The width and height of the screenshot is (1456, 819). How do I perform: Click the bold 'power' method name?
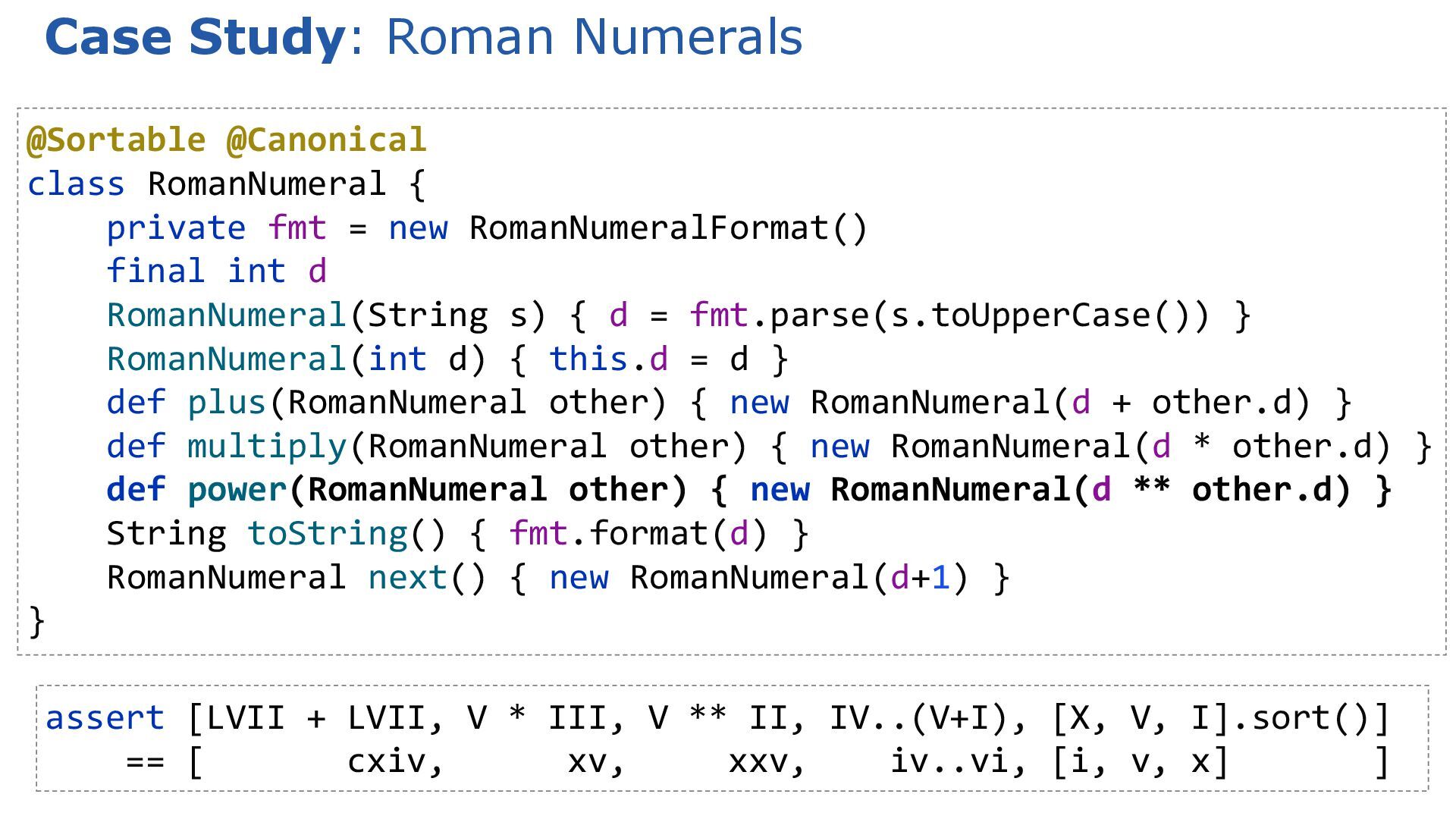pyautogui.click(x=237, y=490)
